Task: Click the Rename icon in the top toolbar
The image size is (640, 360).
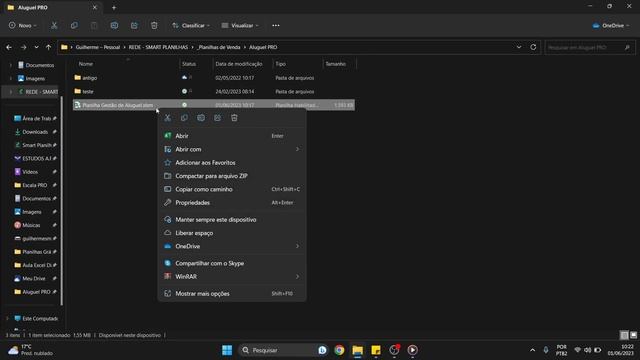Action: click(x=114, y=25)
